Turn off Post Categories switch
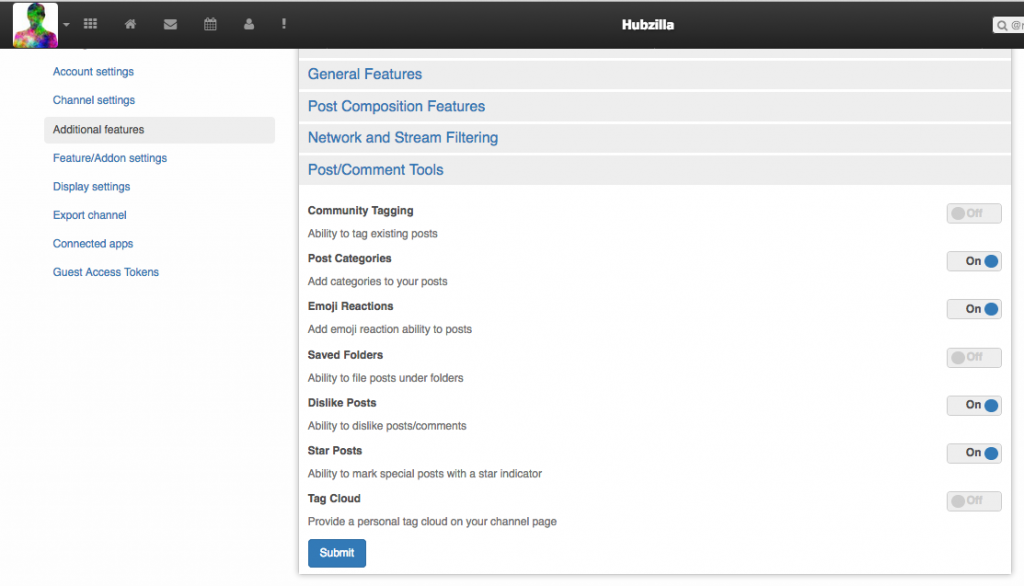Viewport: 1024px width, 586px height. tap(973, 261)
